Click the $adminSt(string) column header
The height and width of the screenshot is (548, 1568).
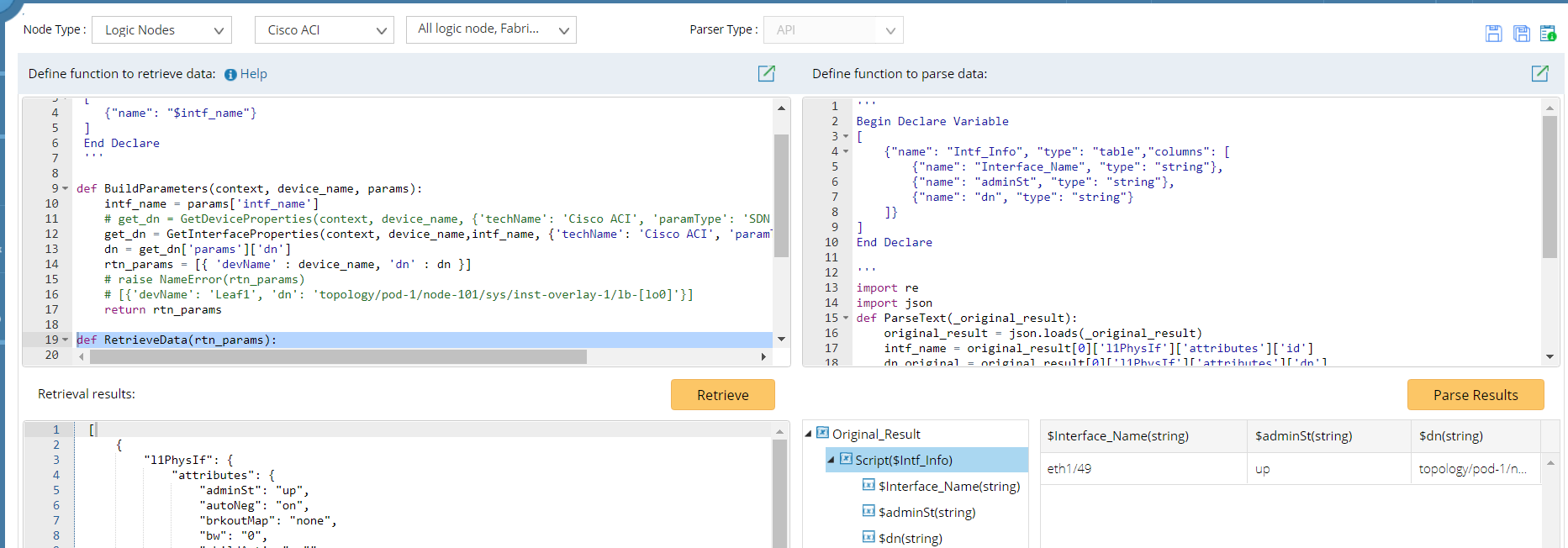coord(1303,435)
